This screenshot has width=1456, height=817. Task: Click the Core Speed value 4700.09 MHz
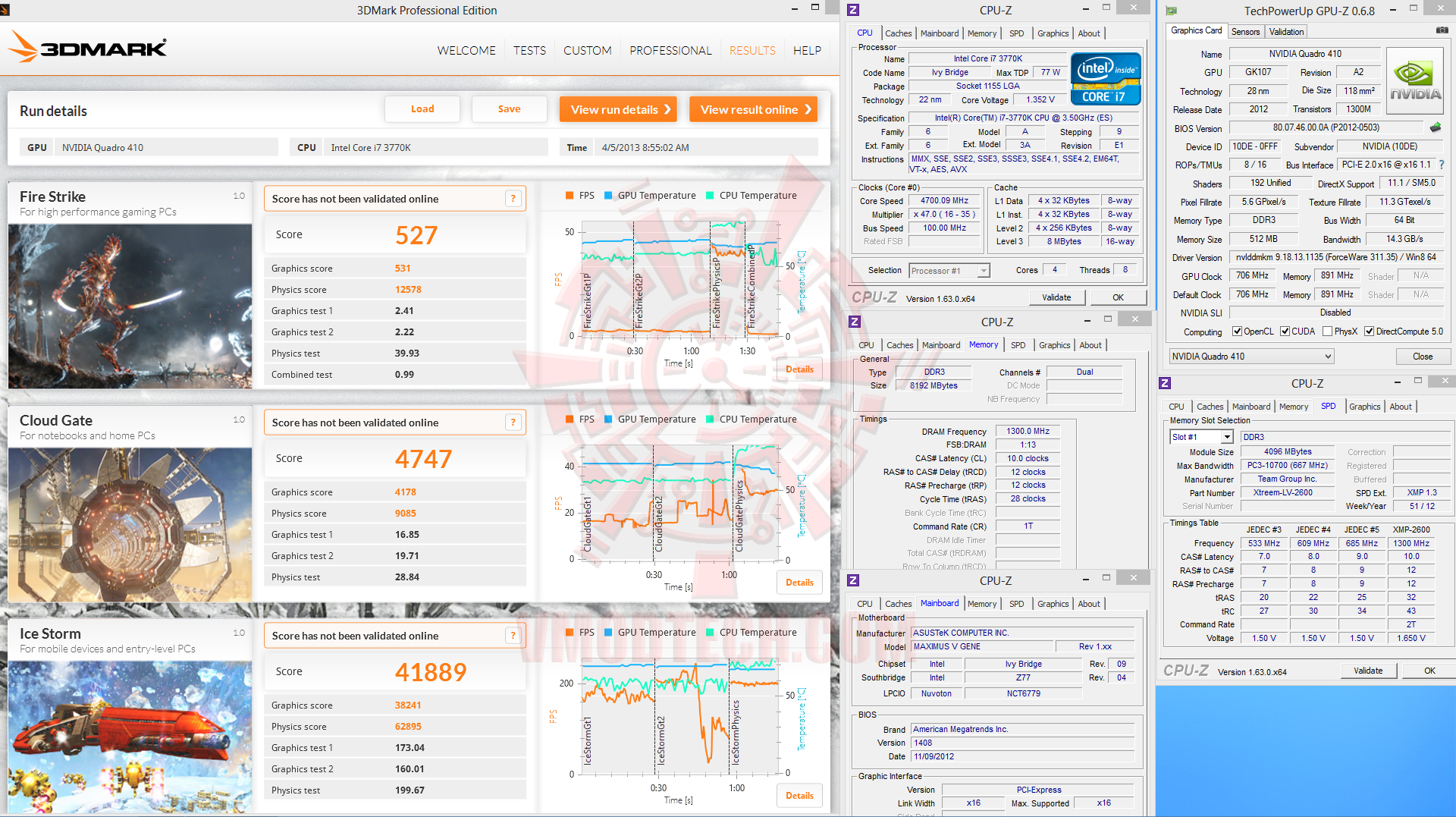[x=945, y=201]
